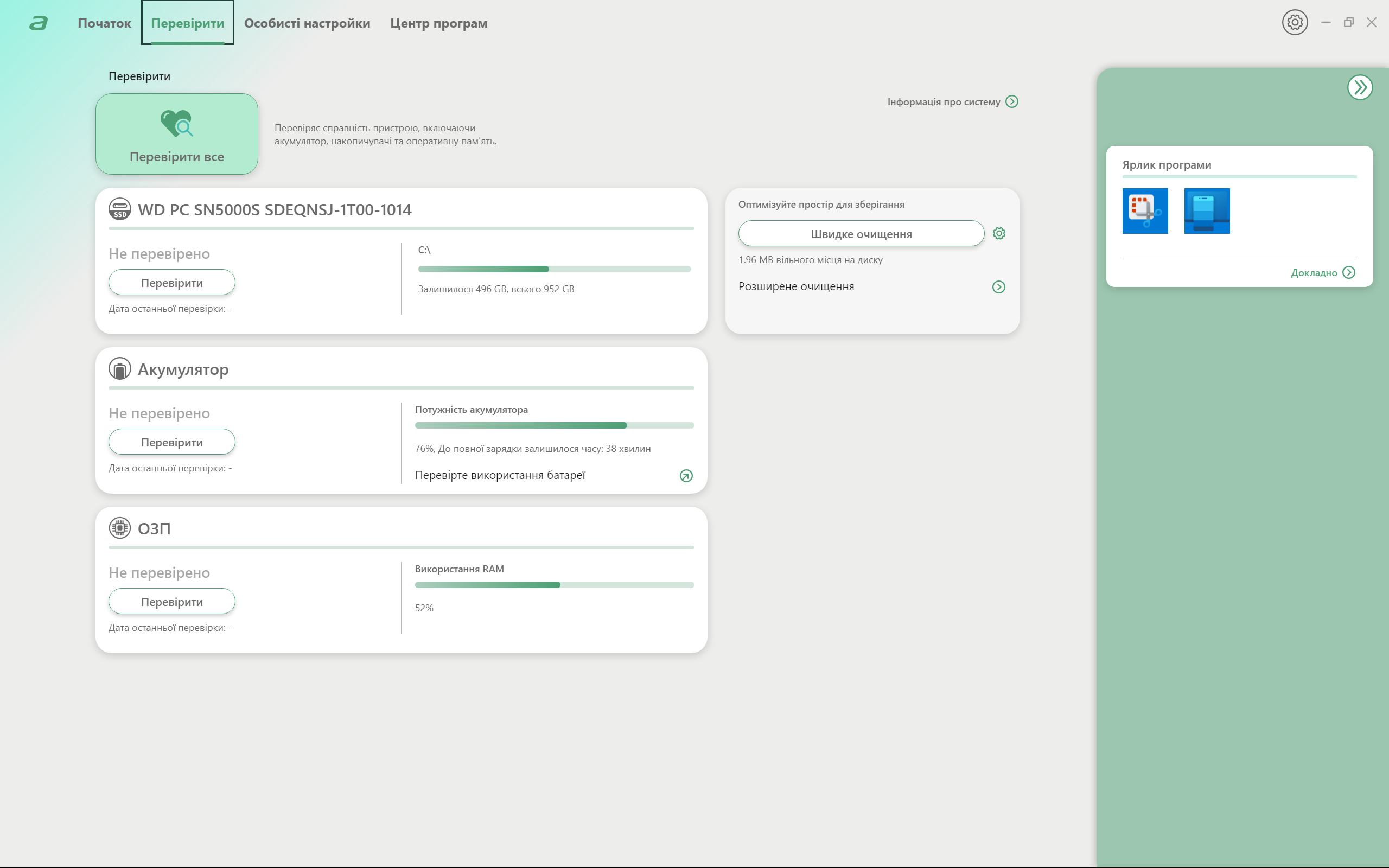Click the RAM chip icon beside ОЗП
The width and height of the screenshot is (1389, 868).
[x=119, y=527]
